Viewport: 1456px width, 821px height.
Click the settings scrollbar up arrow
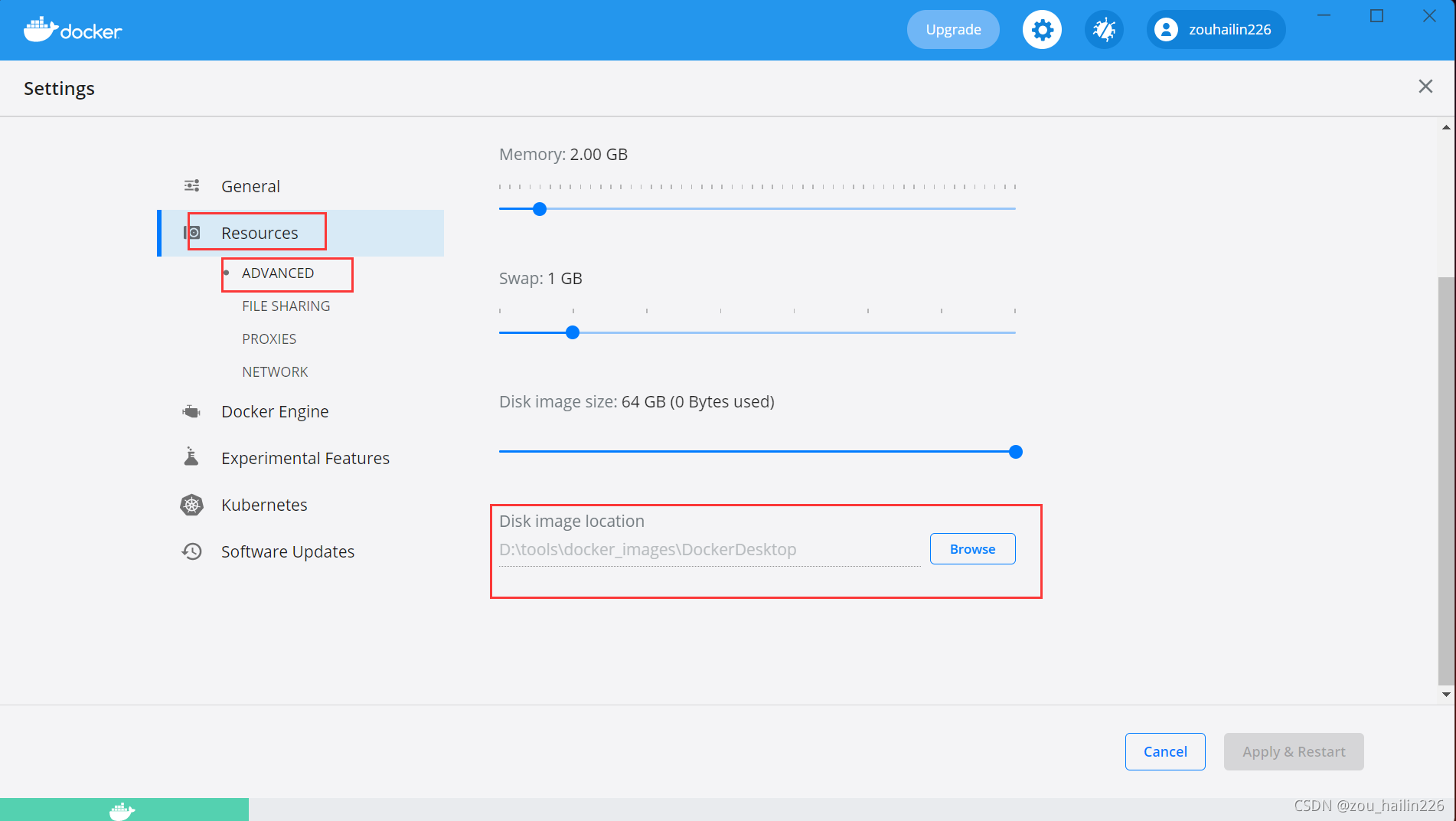[x=1446, y=127]
